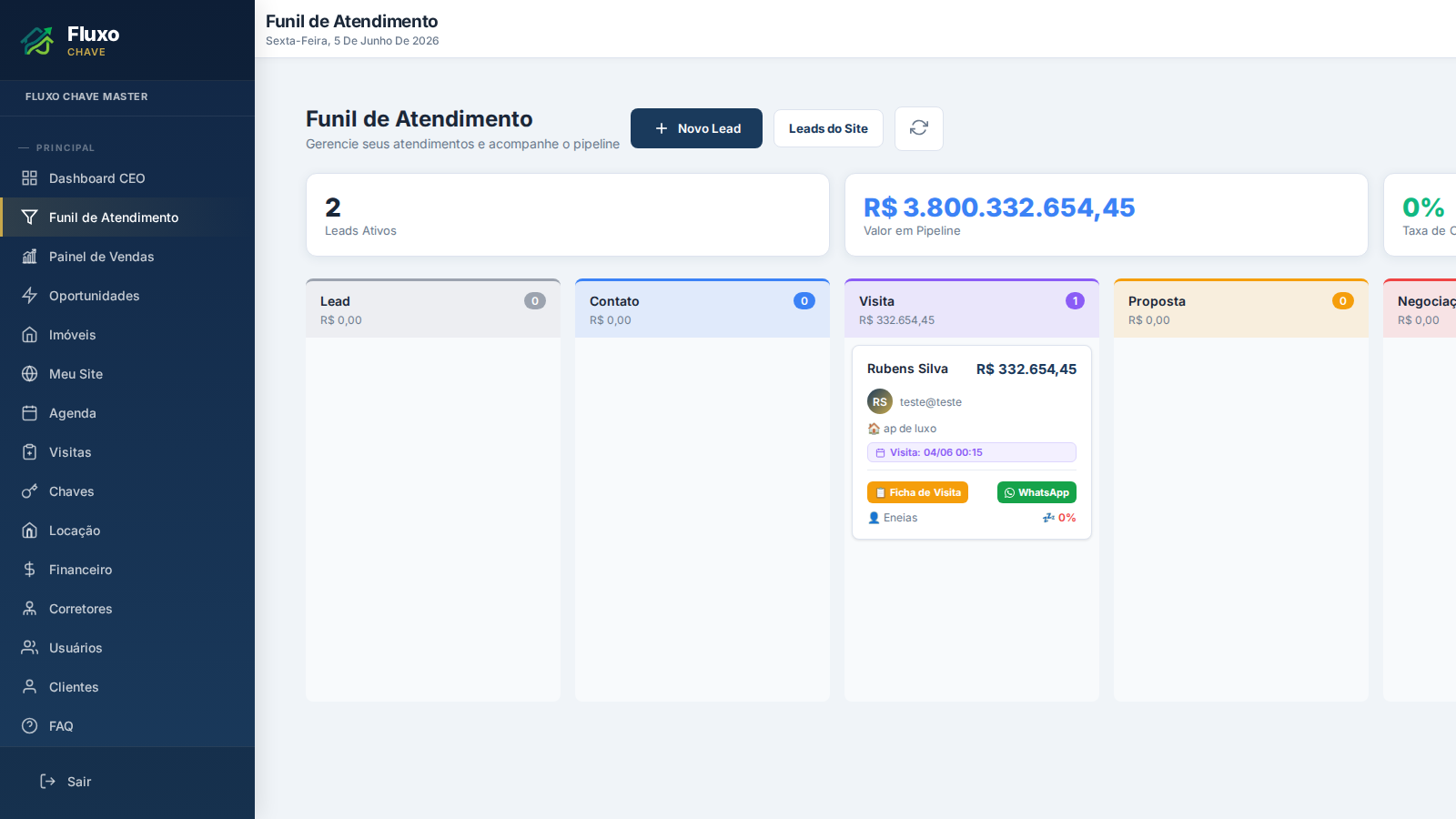Click the Contato column header
The width and height of the screenshot is (1456, 819).
[x=703, y=309]
